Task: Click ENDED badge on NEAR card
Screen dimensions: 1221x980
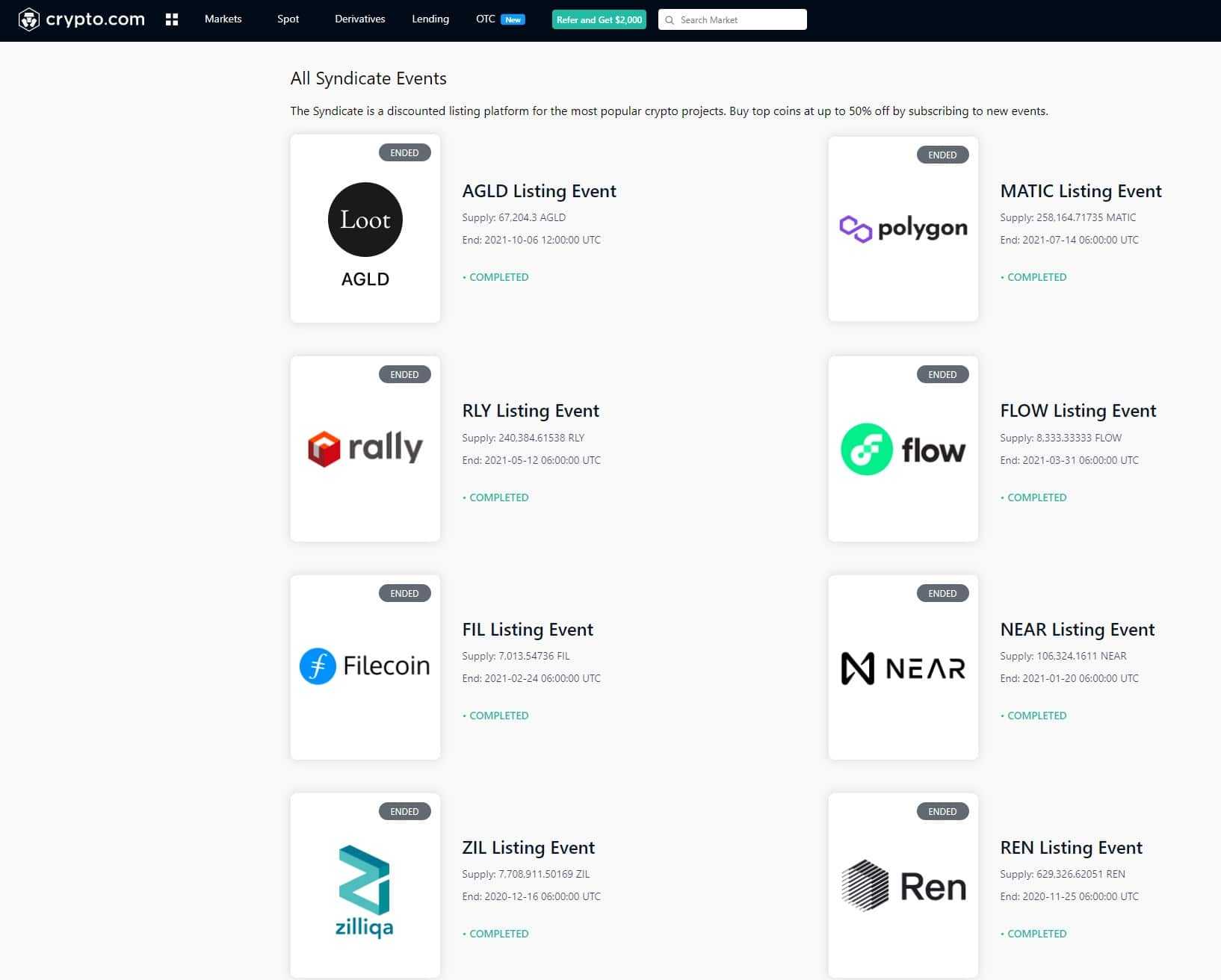Action: pyautogui.click(x=942, y=593)
